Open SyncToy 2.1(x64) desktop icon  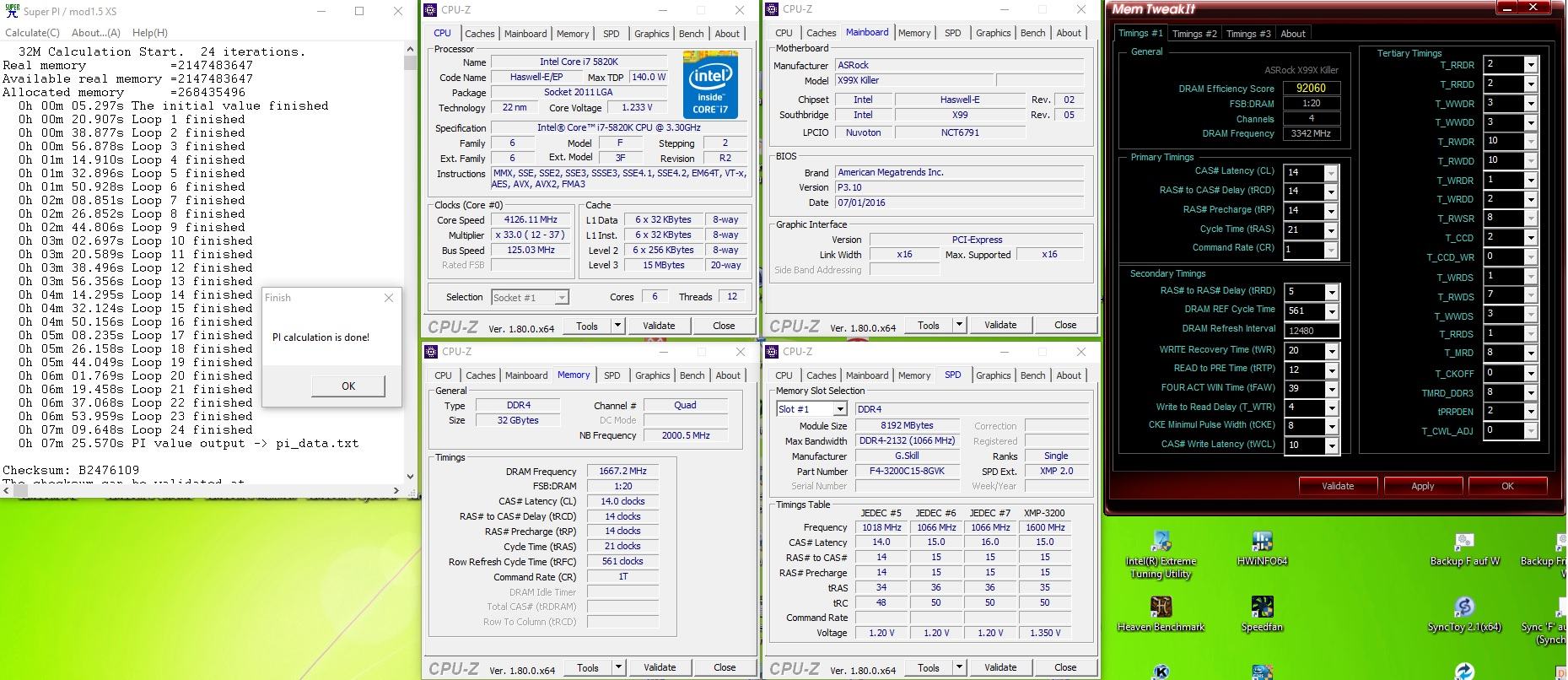tap(1464, 613)
